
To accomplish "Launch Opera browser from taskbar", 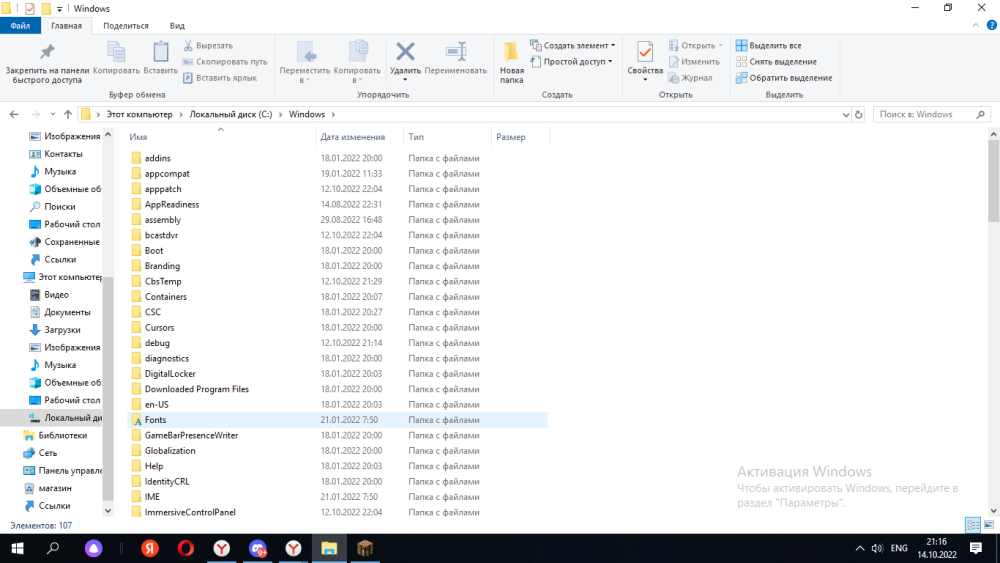I will pos(186,548).
